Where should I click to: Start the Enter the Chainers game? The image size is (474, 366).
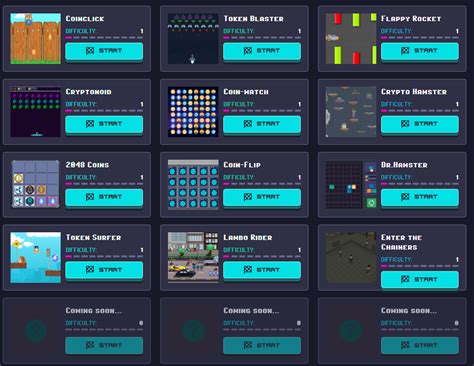coord(420,279)
